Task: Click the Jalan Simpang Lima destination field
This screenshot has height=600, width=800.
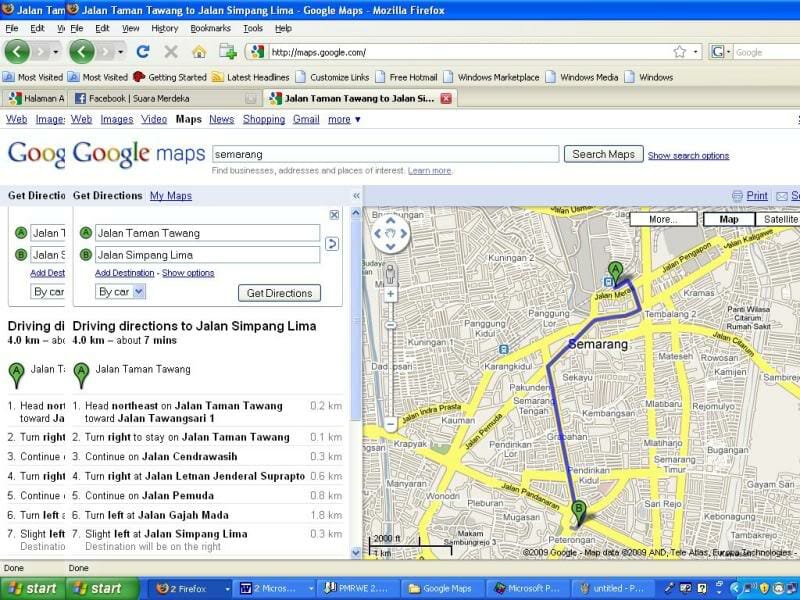Action: tap(207, 255)
